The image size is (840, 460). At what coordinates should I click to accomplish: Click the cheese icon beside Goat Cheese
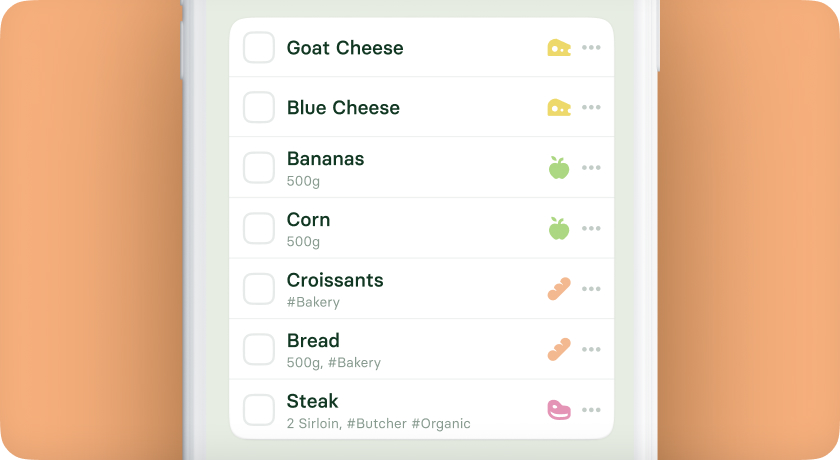pyautogui.click(x=559, y=48)
